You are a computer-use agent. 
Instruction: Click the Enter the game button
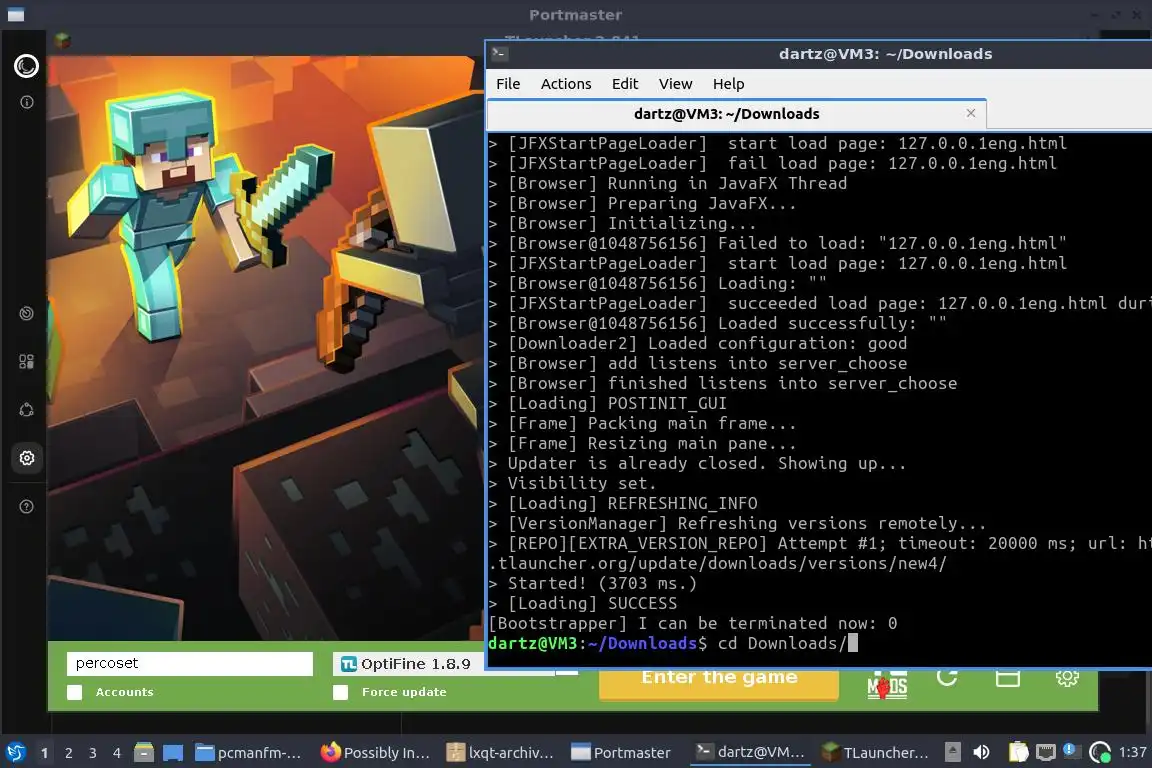pos(719,683)
